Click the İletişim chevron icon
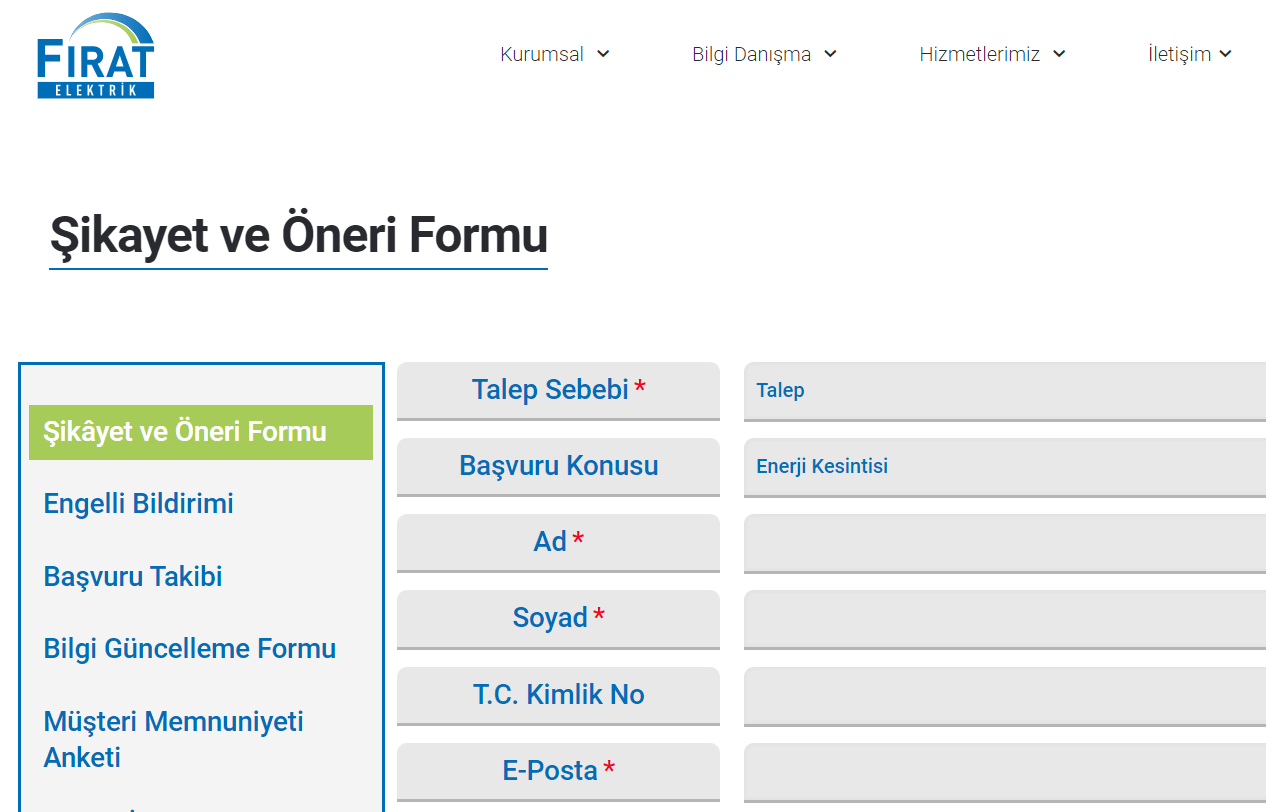 1226,54
